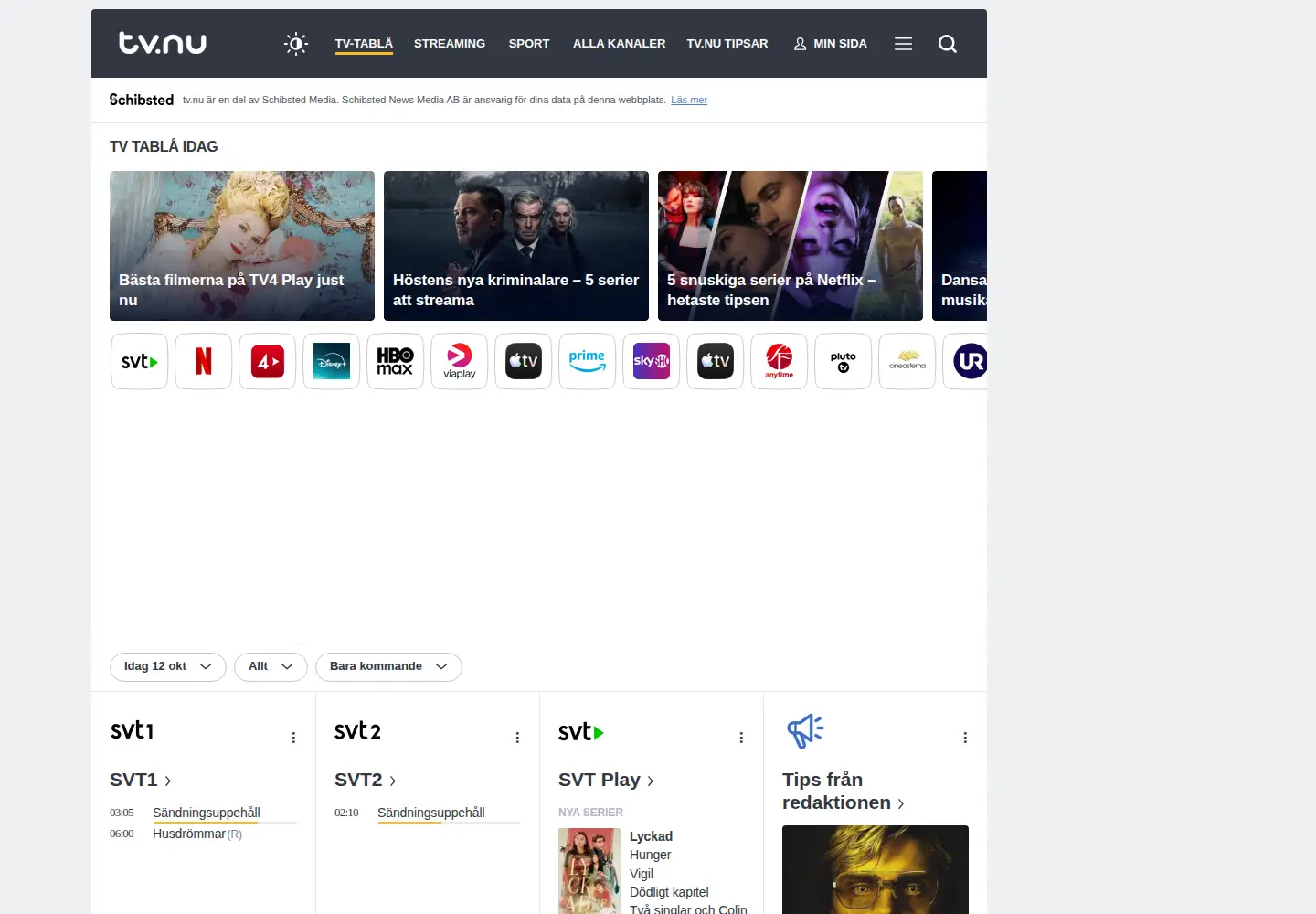Select the Viaplay streaming service icon
This screenshot has height=914, width=1316.
click(x=460, y=362)
